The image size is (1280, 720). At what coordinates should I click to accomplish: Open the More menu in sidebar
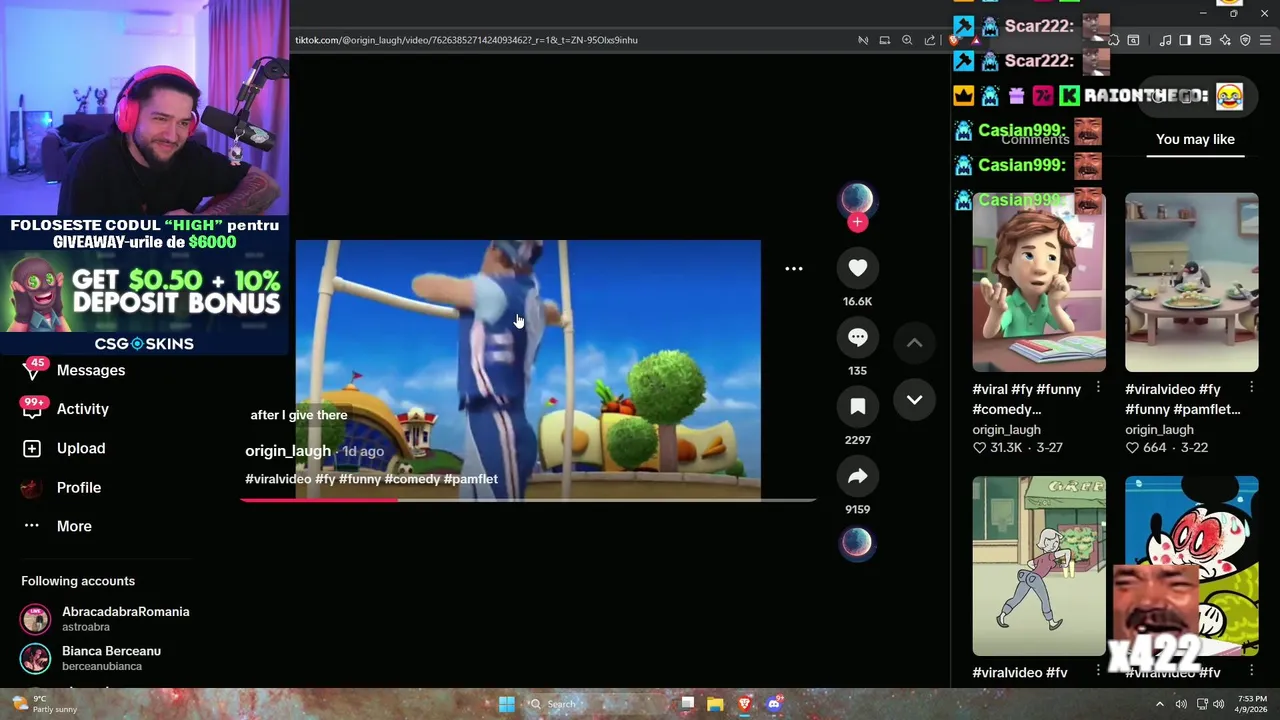tap(73, 526)
